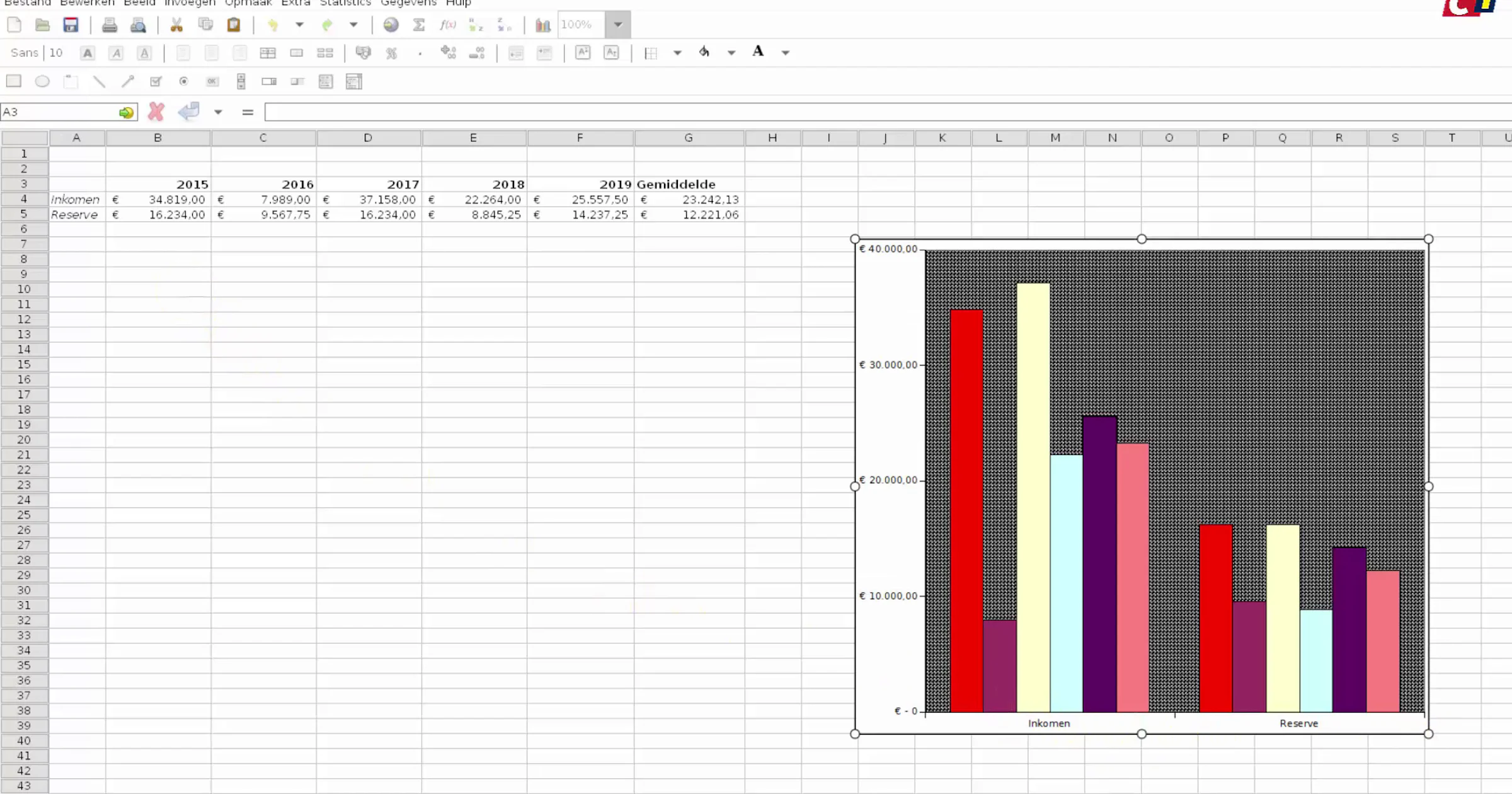Click the tall yellow 2017 Inkomen bar
1512x794 pixels.
pyautogui.click(x=1033, y=497)
